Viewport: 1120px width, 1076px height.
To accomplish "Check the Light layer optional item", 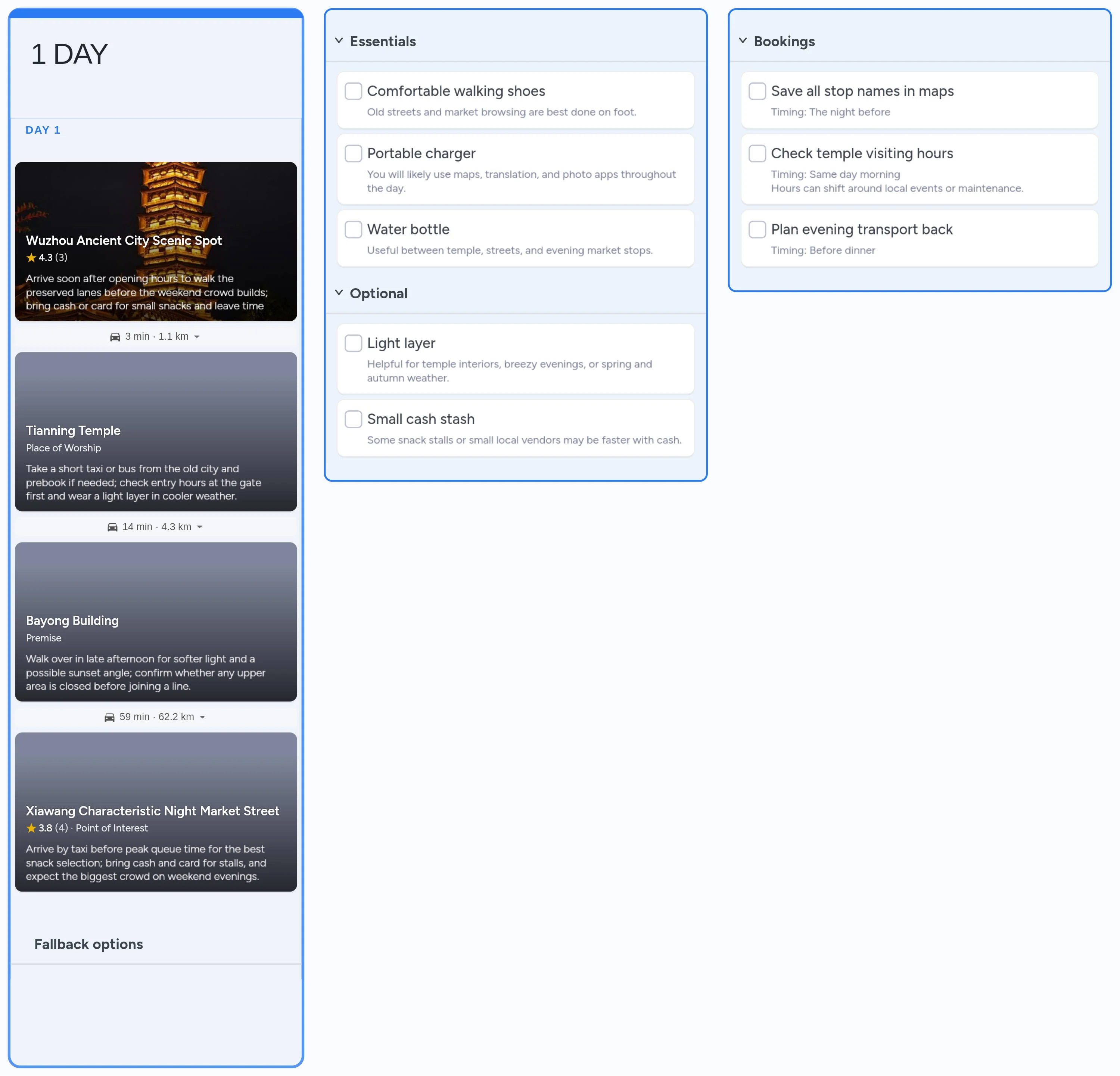I will click(x=353, y=343).
